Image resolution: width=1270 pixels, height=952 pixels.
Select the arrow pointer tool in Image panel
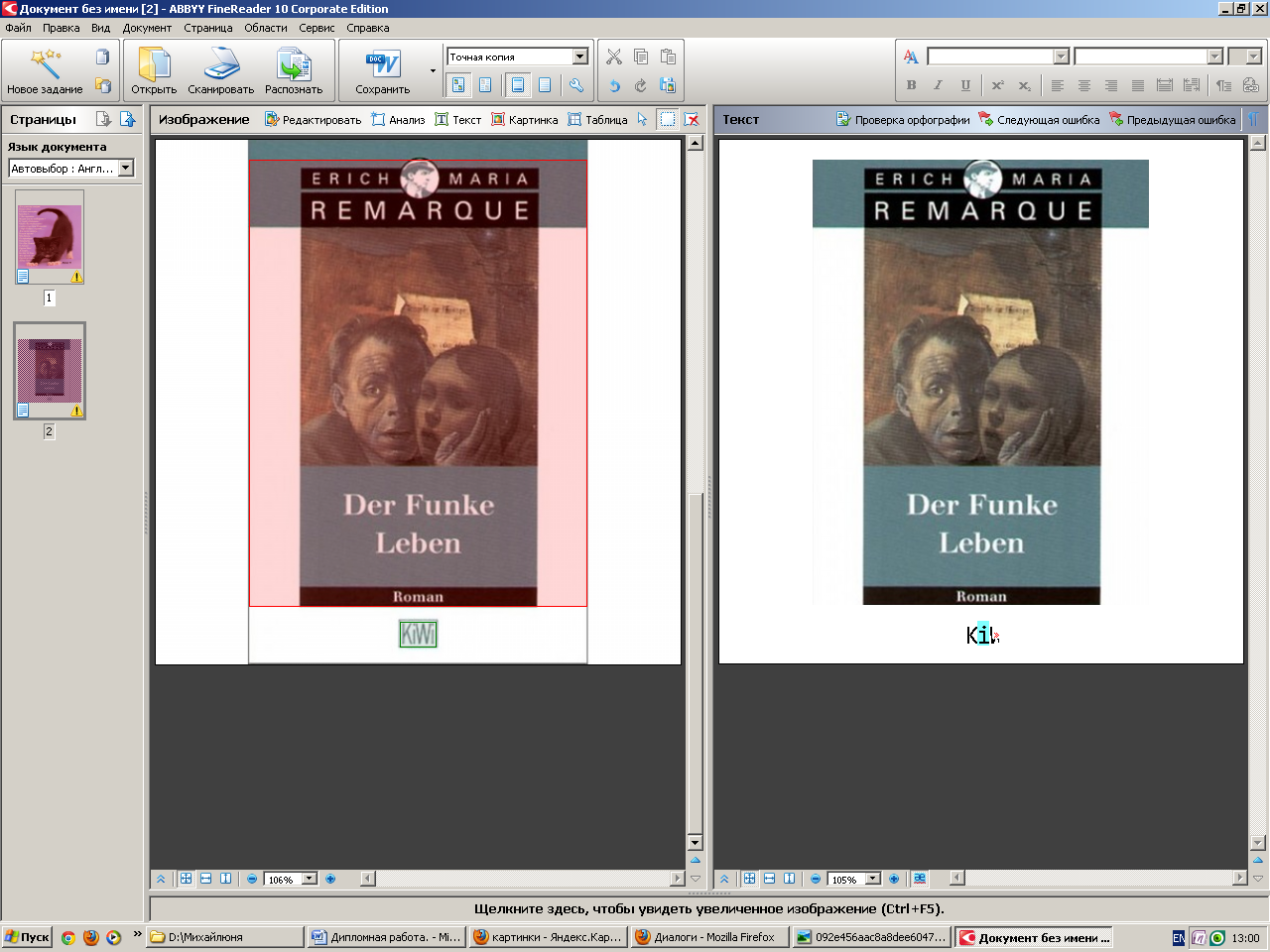click(643, 119)
